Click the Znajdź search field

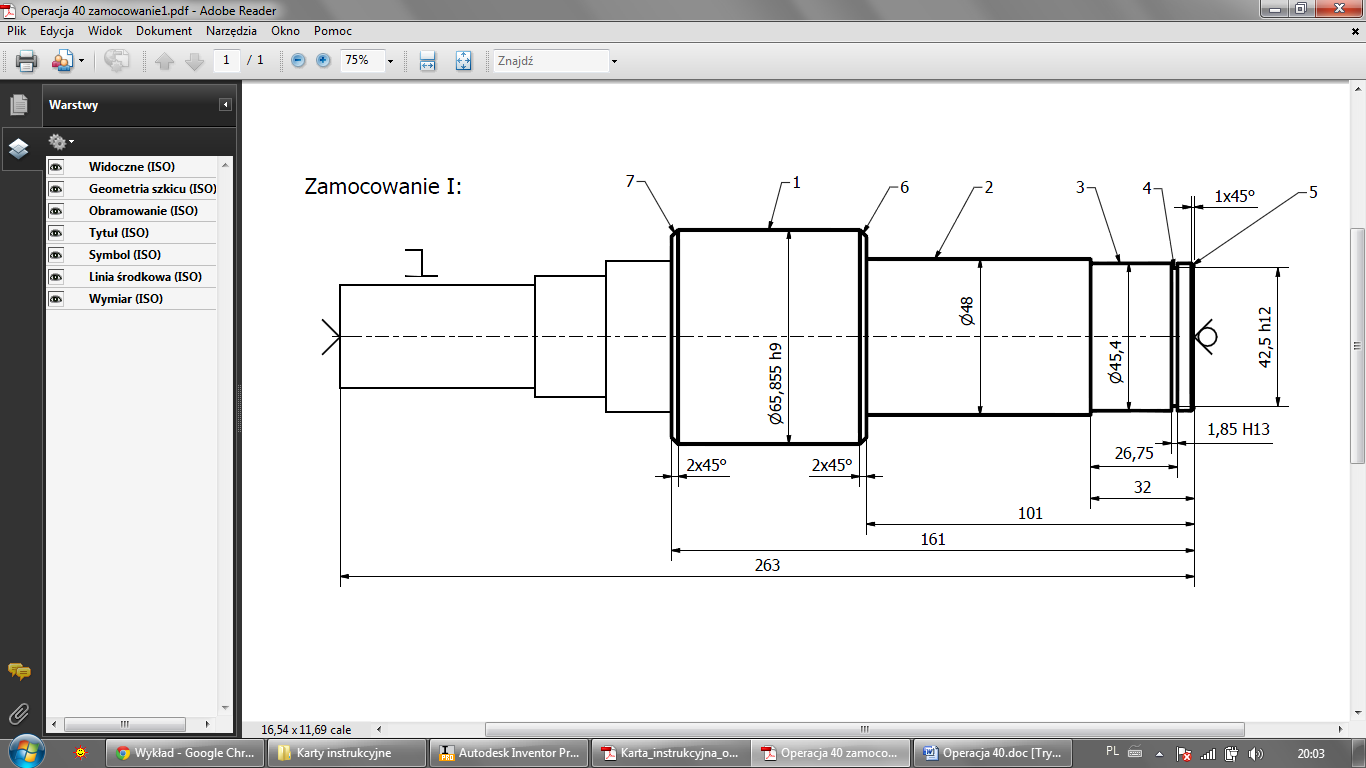click(x=550, y=61)
